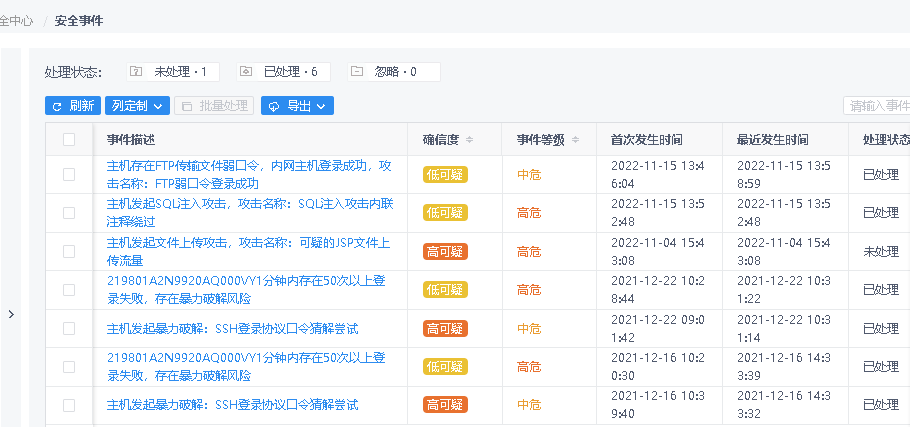The width and height of the screenshot is (910, 427).
Task: Filter by 未处理 · 1 status tab
Action: [173, 72]
